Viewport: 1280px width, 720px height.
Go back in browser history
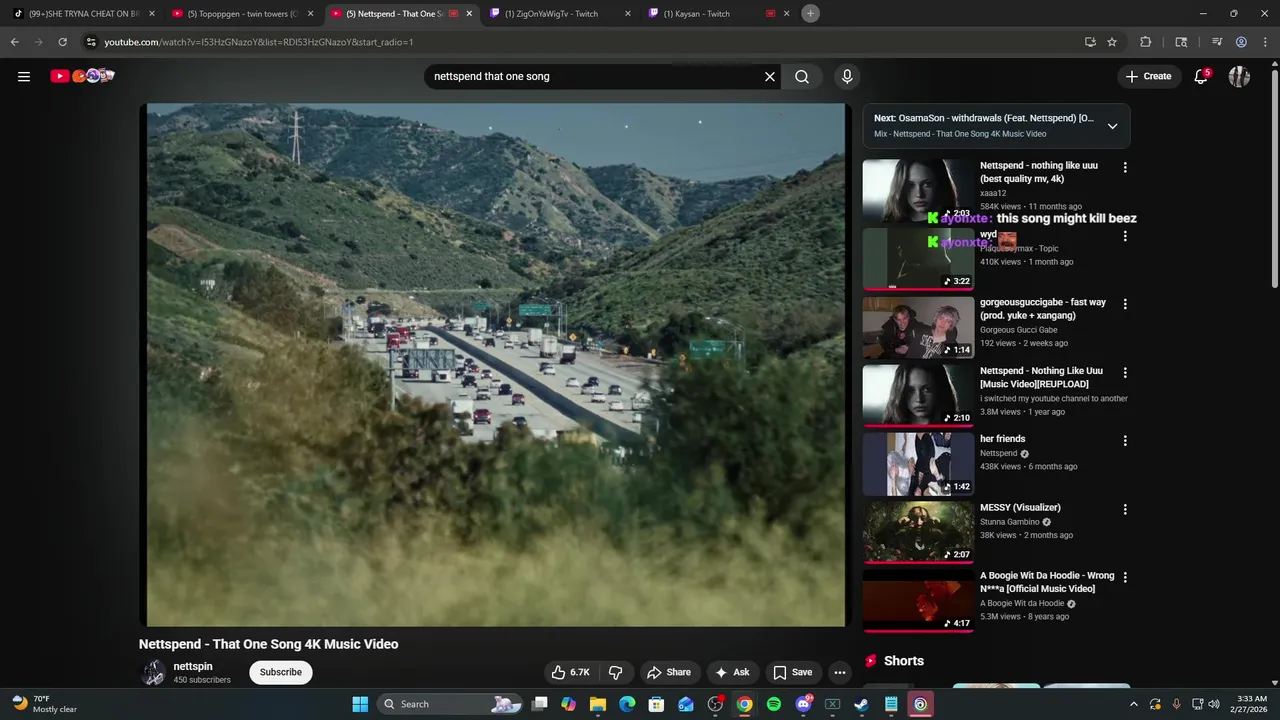[x=14, y=42]
